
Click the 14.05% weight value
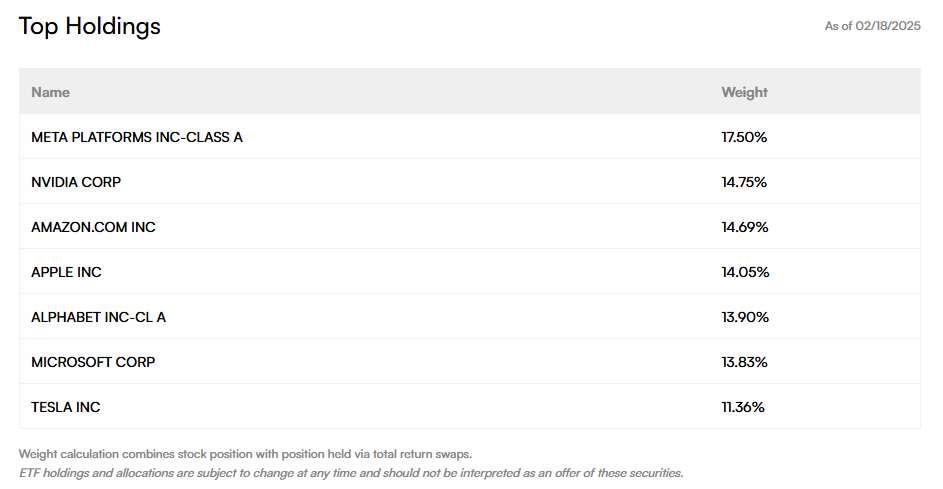744,272
